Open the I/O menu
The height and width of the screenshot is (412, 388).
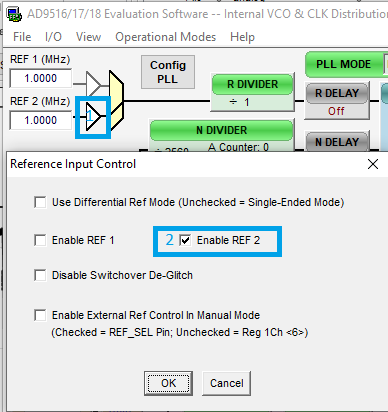pyautogui.click(x=53, y=37)
